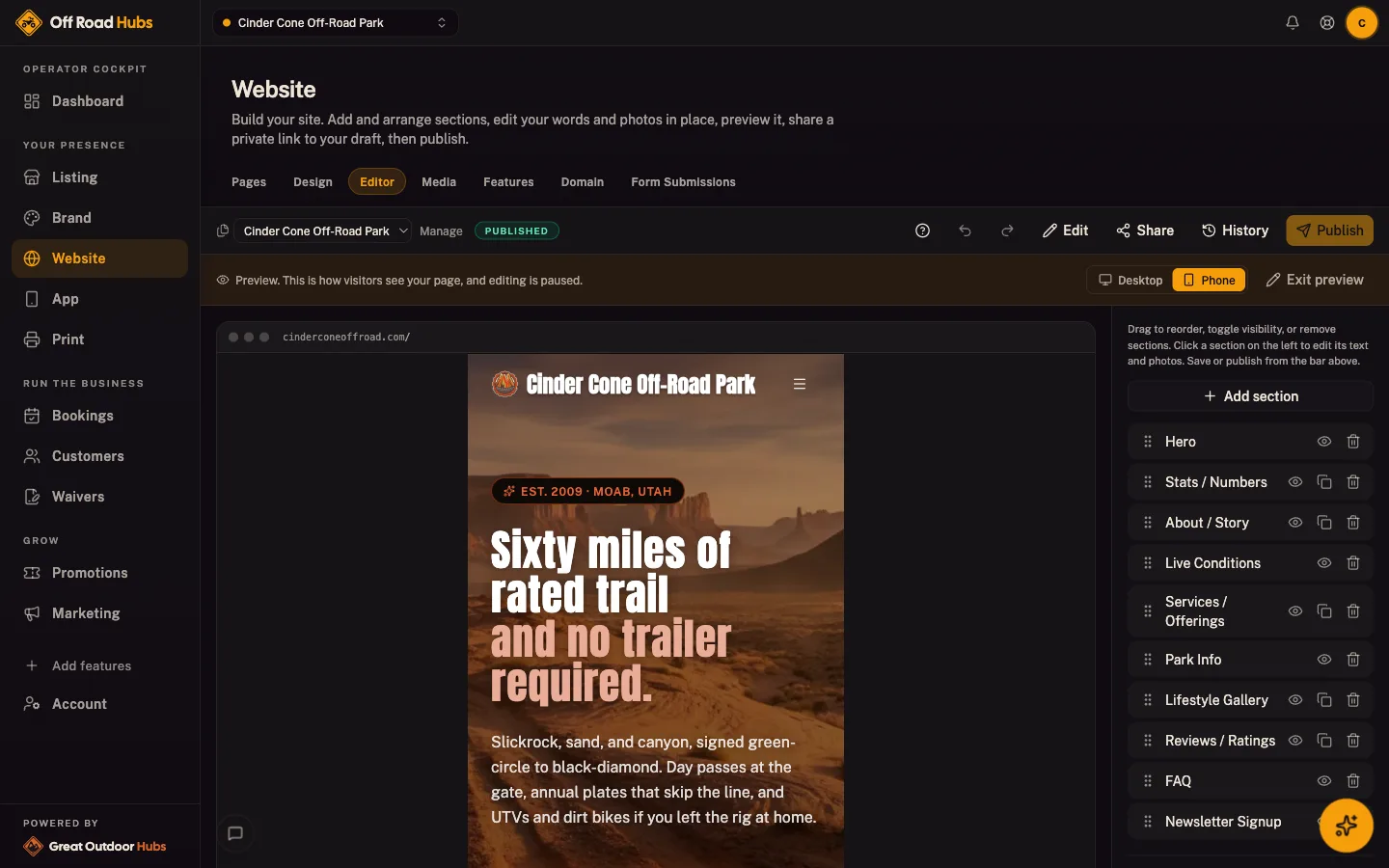The image size is (1389, 868).
Task: Expand the site selector dropdown in editor toolbar
Action: 323,231
